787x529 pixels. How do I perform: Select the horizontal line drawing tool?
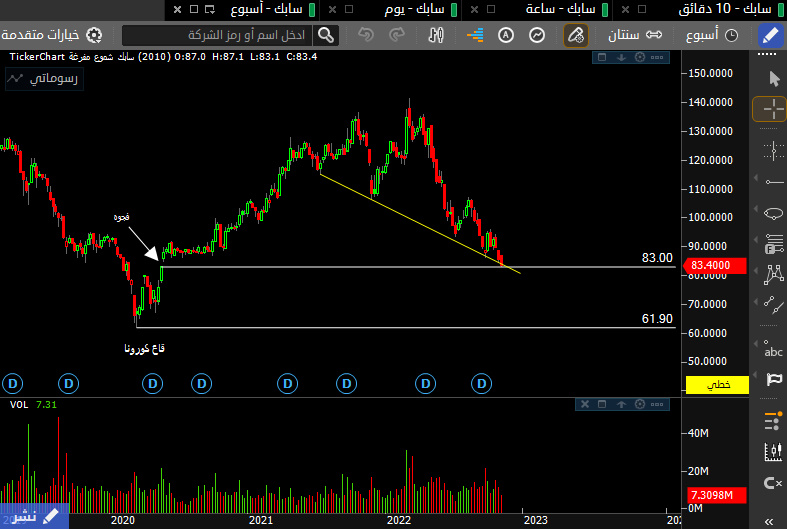773,182
